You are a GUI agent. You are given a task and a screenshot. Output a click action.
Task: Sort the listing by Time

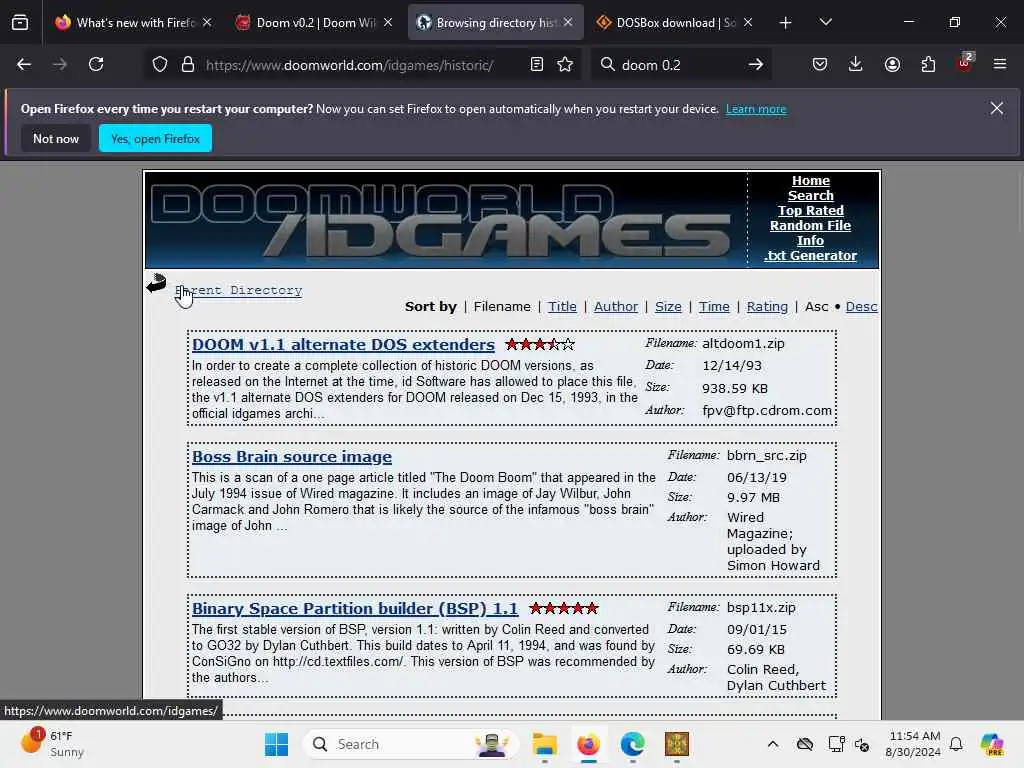[x=714, y=306]
